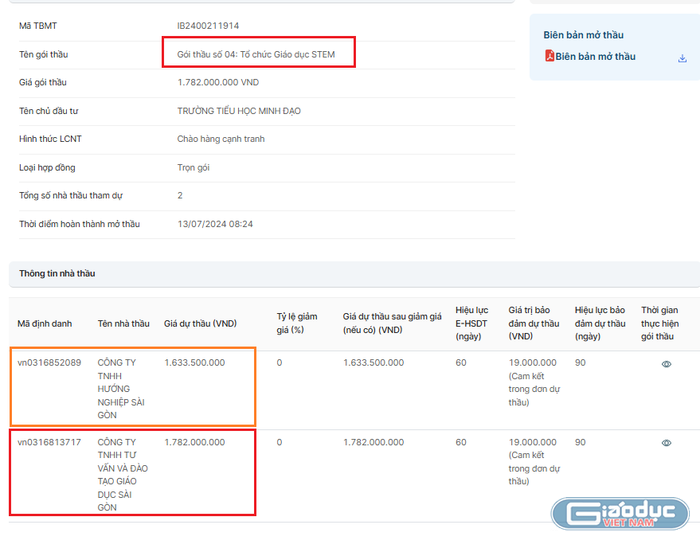Click the Giá dự thầu (VND) column header
The height and width of the screenshot is (541, 700).
point(200,323)
